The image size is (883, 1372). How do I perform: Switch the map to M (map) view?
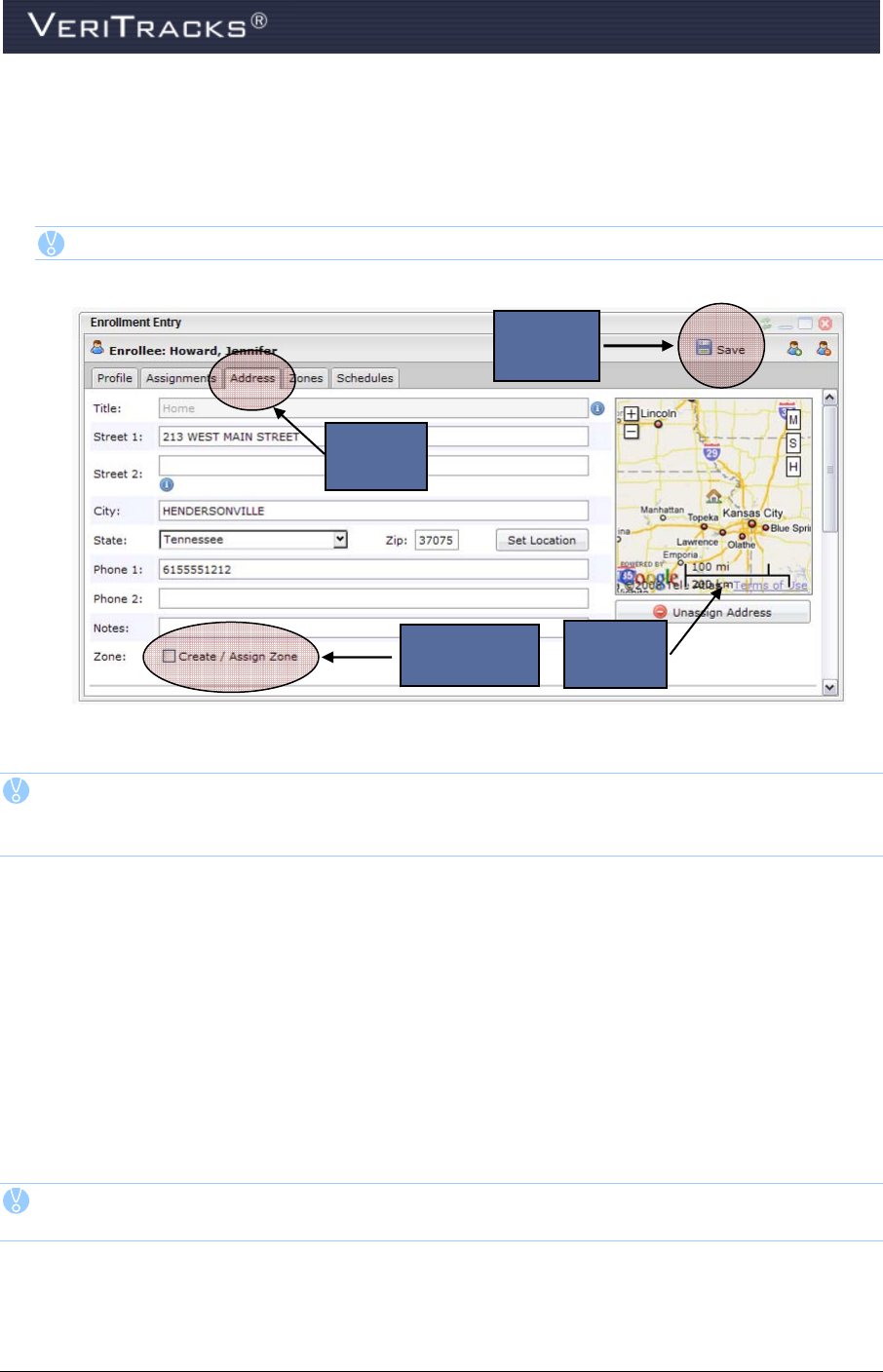[793, 420]
